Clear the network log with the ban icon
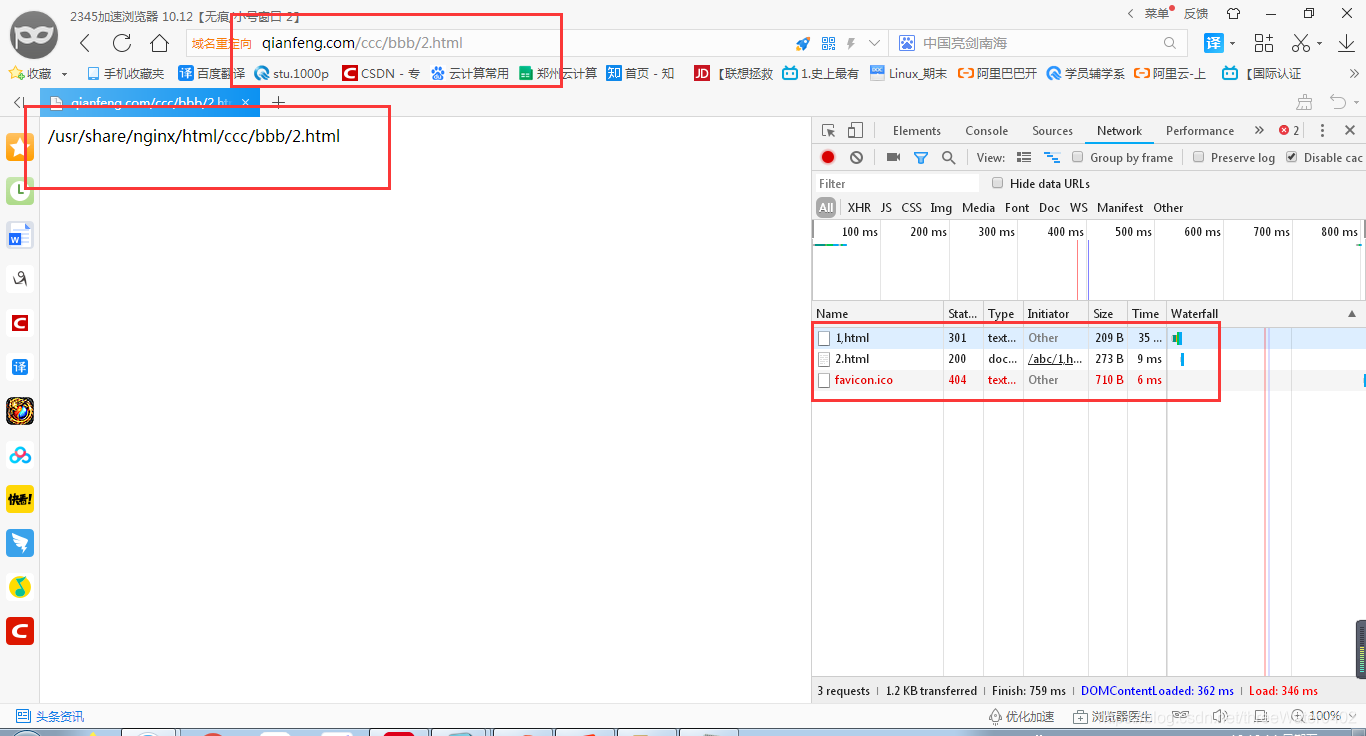The width and height of the screenshot is (1366, 736). (856, 157)
